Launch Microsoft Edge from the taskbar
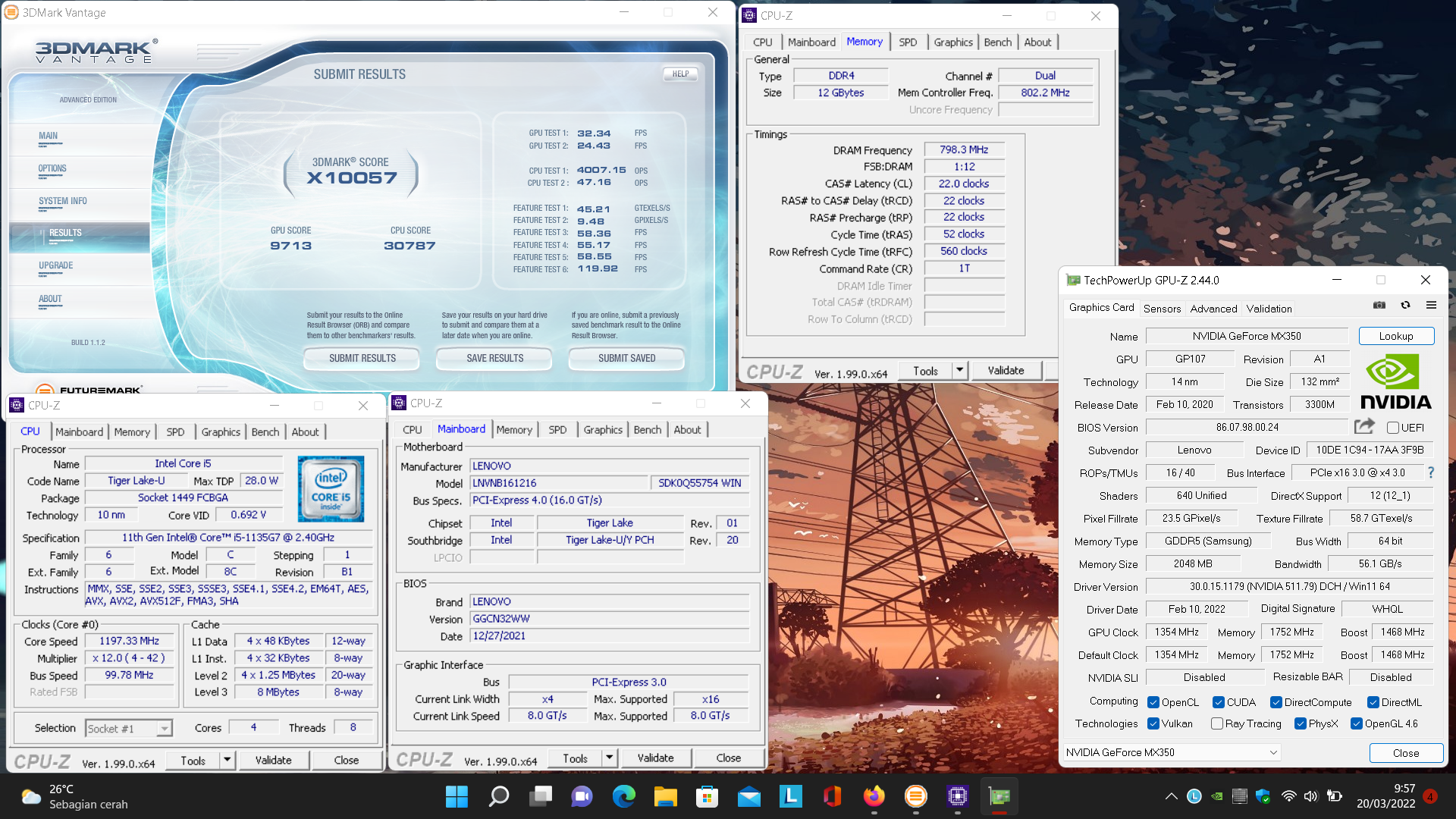 [623, 796]
